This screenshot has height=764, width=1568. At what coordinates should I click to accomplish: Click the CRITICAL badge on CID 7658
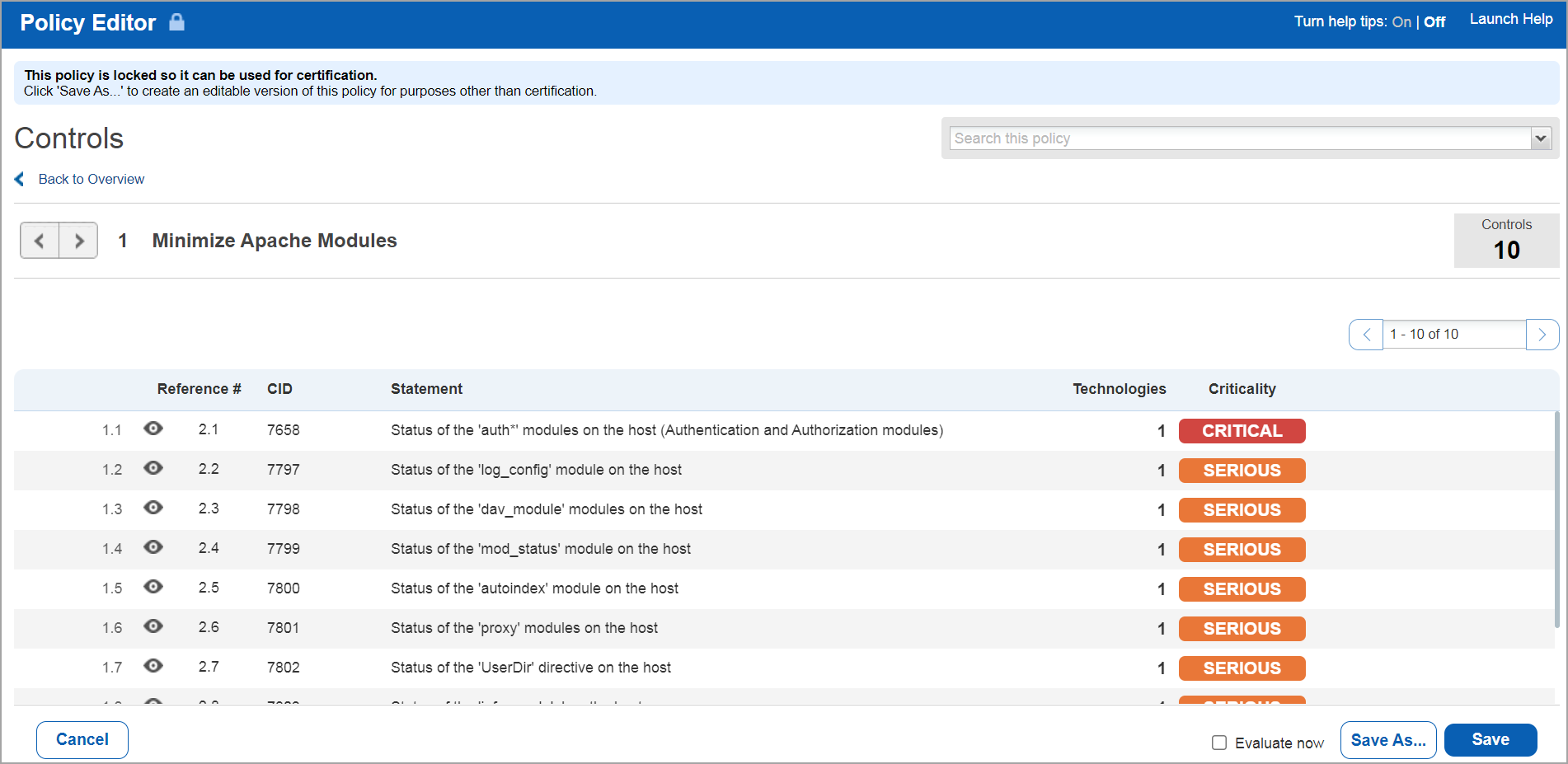[x=1242, y=430]
